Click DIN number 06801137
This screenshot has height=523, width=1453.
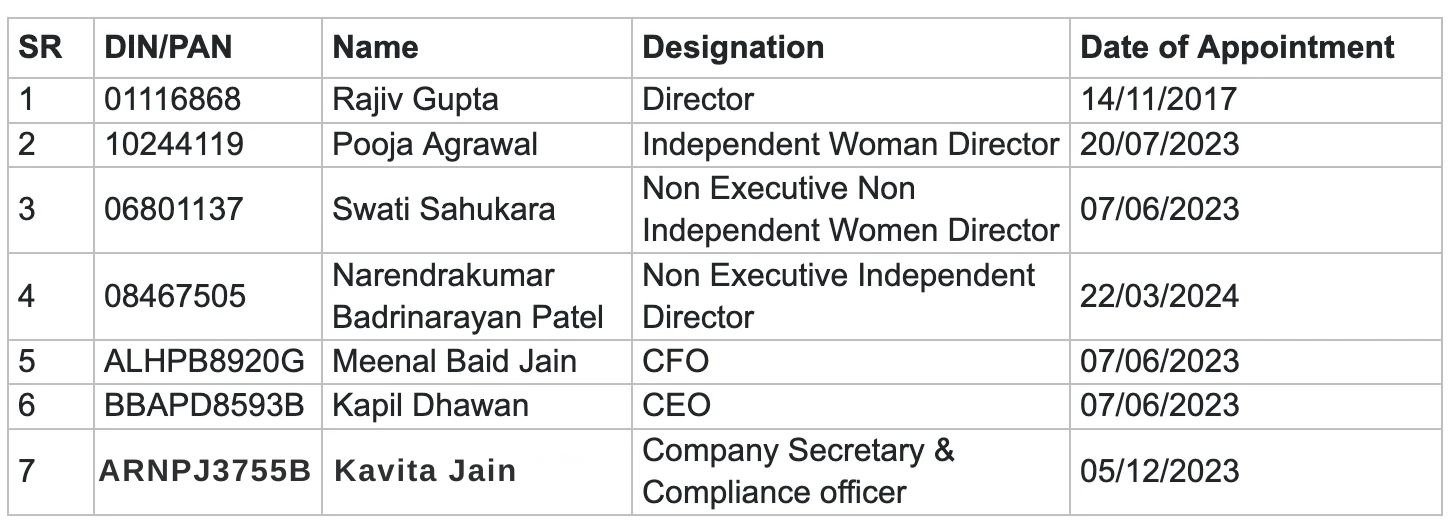pos(173,209)
